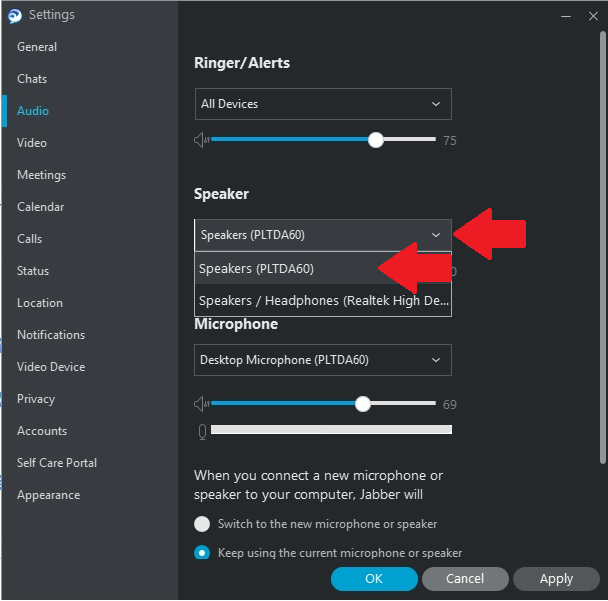
Task: Open Notifications settings
Action: (x=51, y=335)
